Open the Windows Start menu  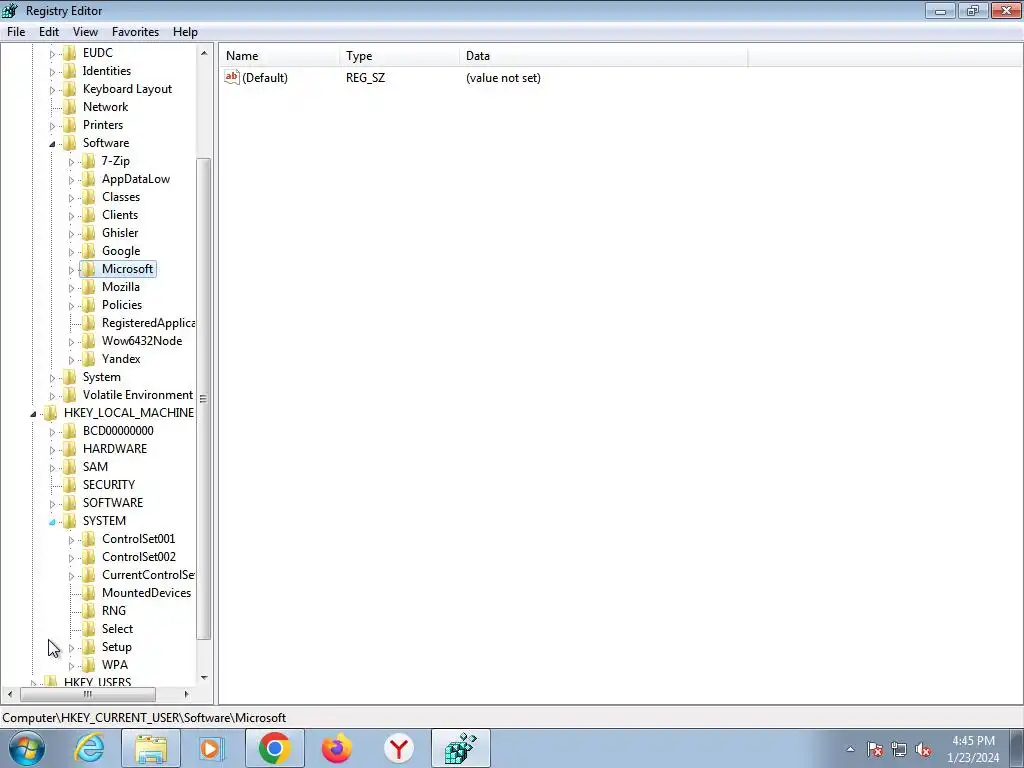pyautogui.click(x=26, y=748)
